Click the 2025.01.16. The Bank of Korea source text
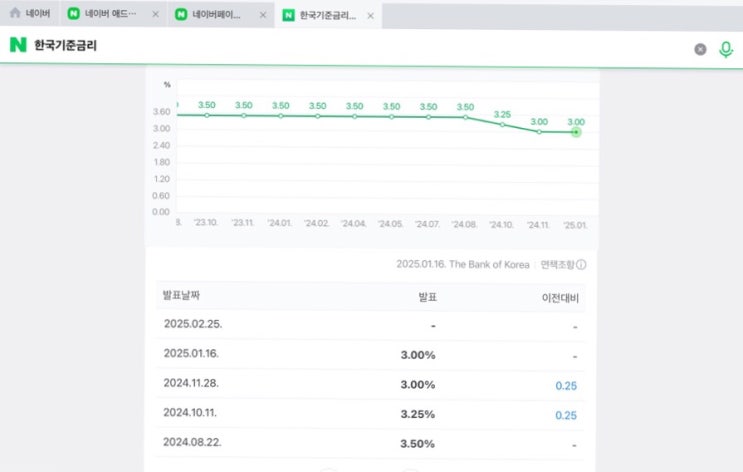Screen dimensions: 743x472 (462, 264)
